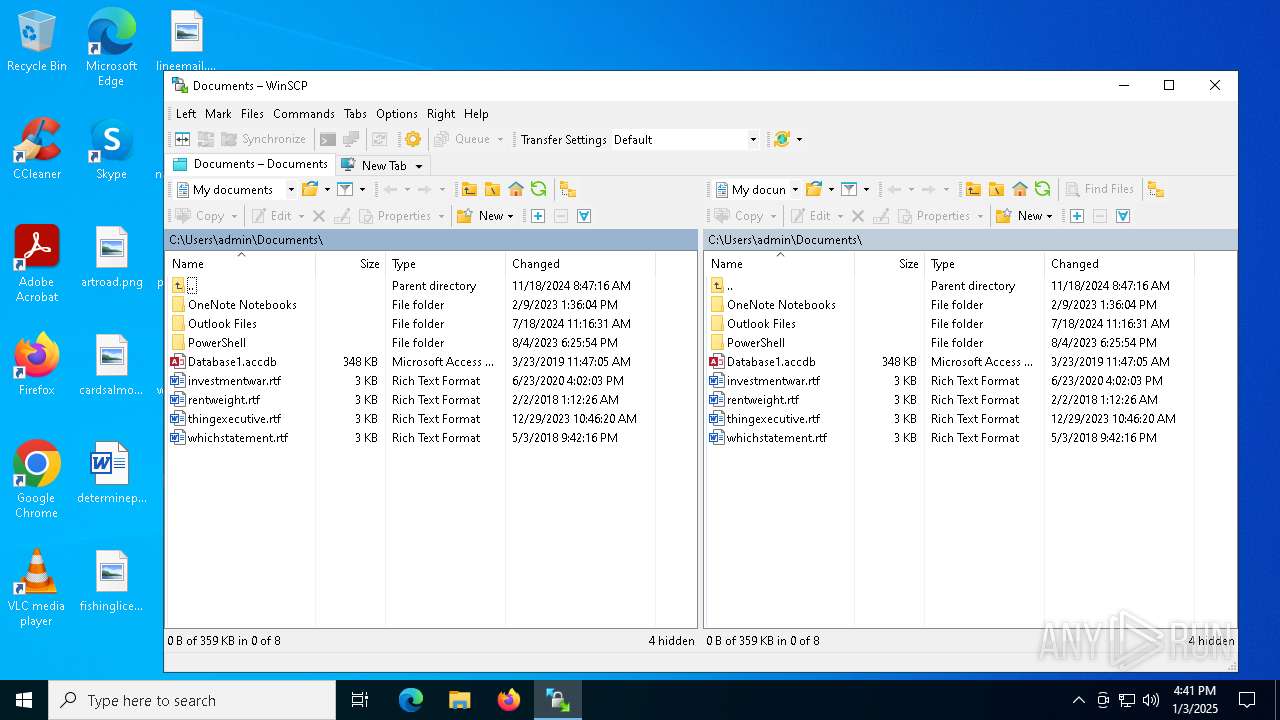1280x720 pixels.
Task: Refresh the right panel directory
Action: 1043,189
